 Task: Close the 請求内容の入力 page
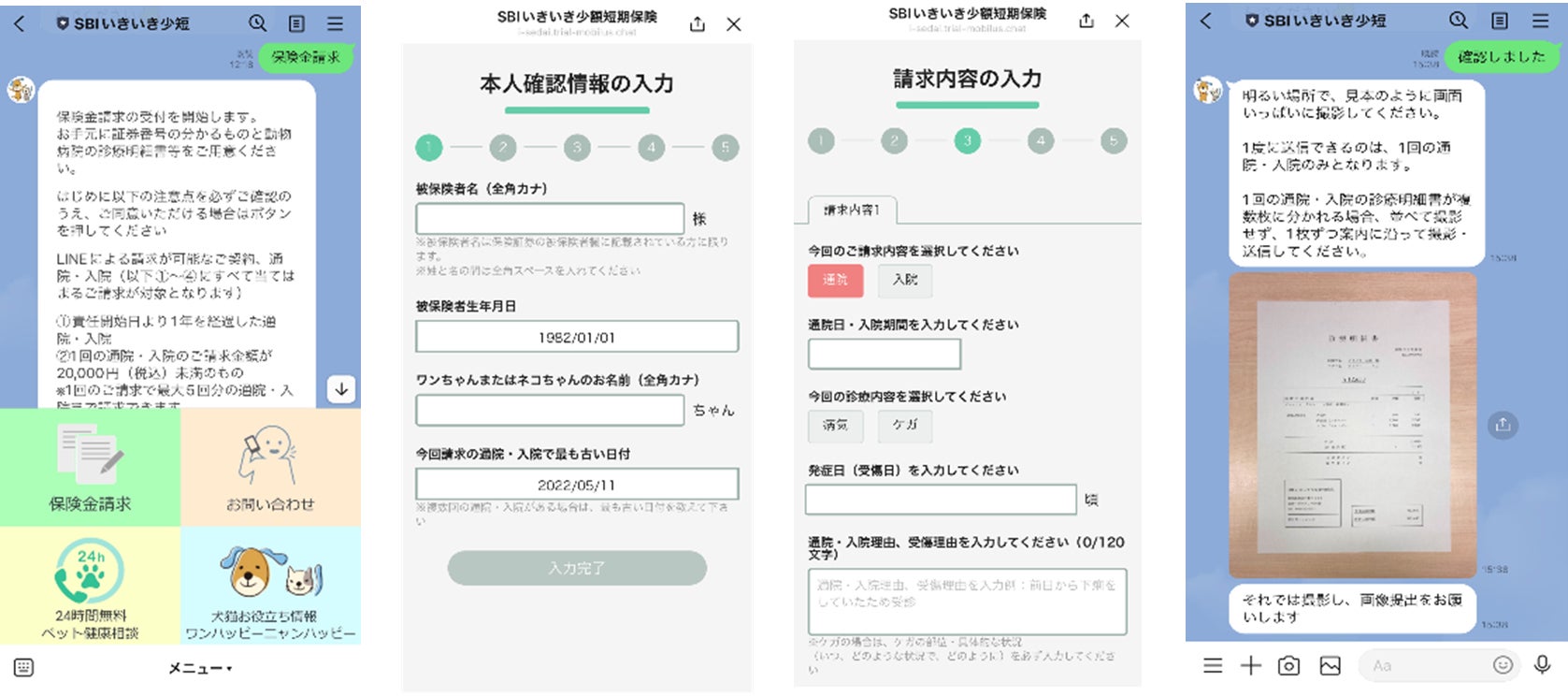coord(1123,21)
